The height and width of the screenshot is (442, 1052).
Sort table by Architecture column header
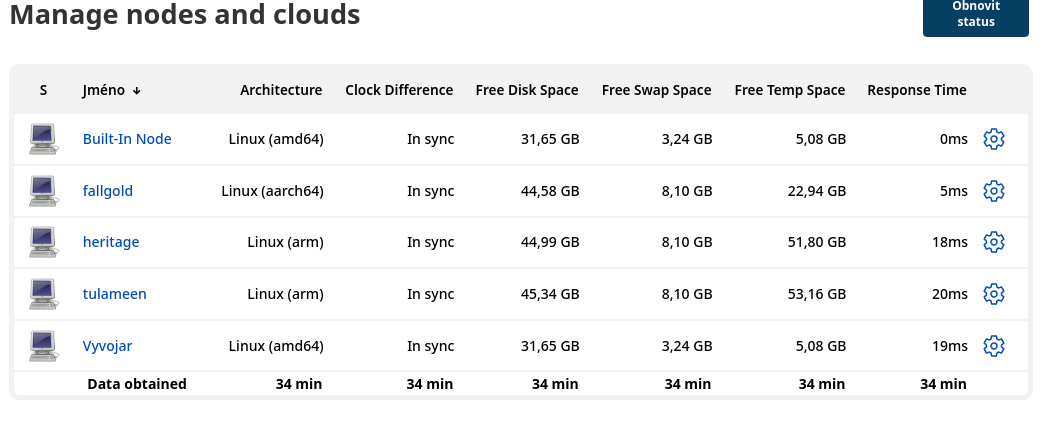coord(281,90)
